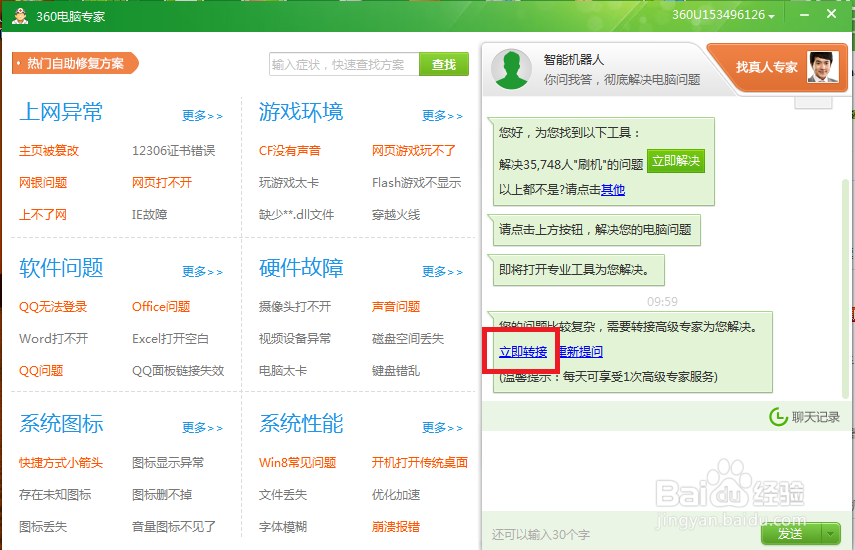The width and height of the screenshot is (855, 550).
Task: Open the 软件问题 category heading
Action: click(x=61, y=268)
